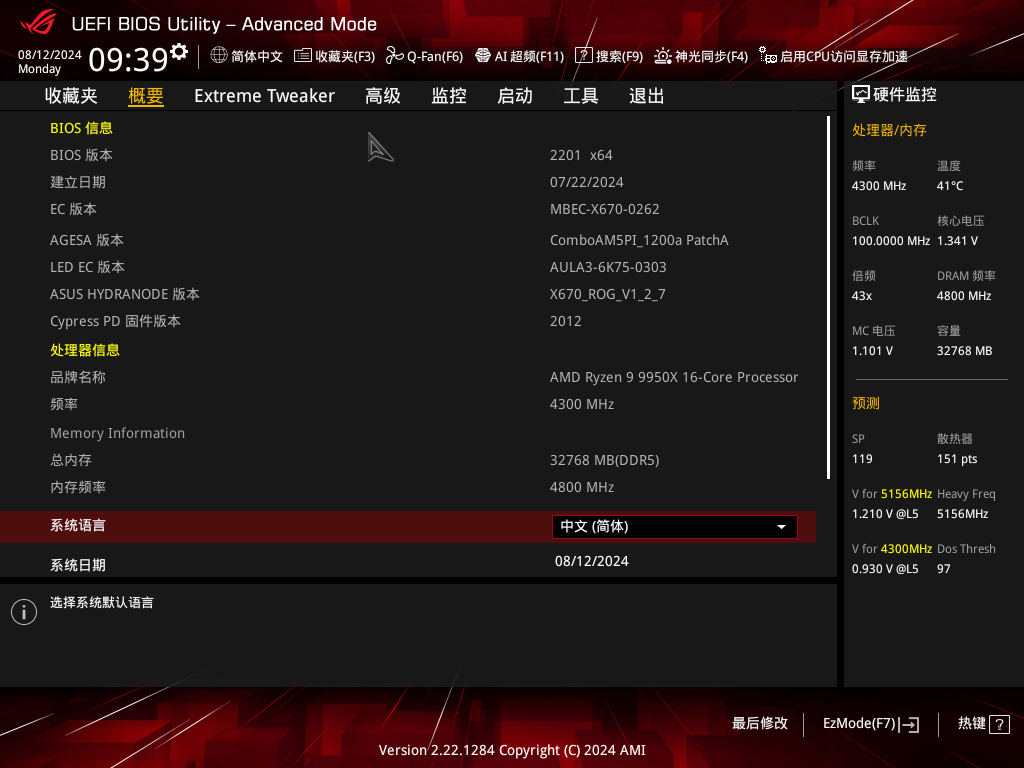Click value MBEC-X670-0262

605,209
